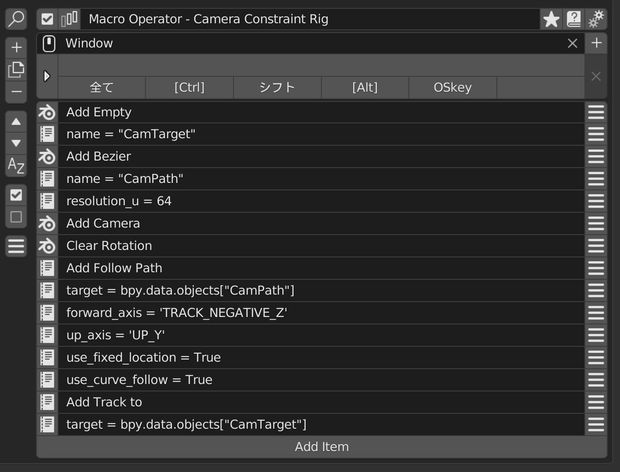This screenshot has width=620, height=472.
Task: Open help documentation book icon
Action: coord(573,19)
